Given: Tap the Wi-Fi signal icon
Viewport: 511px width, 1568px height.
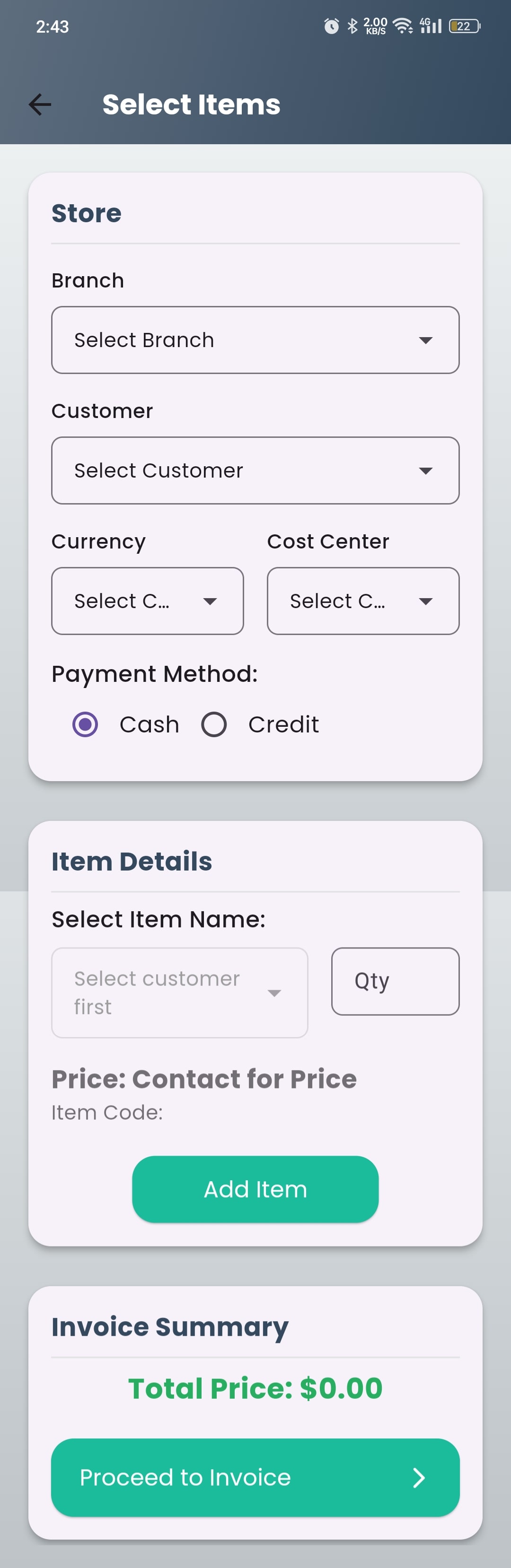Looking at the screenshot, I should pos(403,26).
